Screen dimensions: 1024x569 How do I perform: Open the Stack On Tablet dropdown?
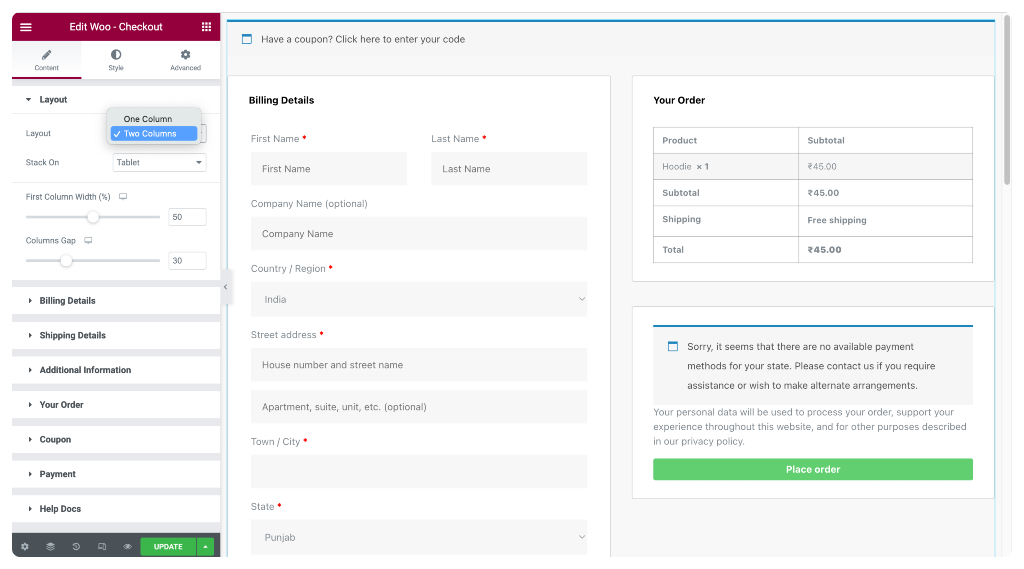pos(159,162)
